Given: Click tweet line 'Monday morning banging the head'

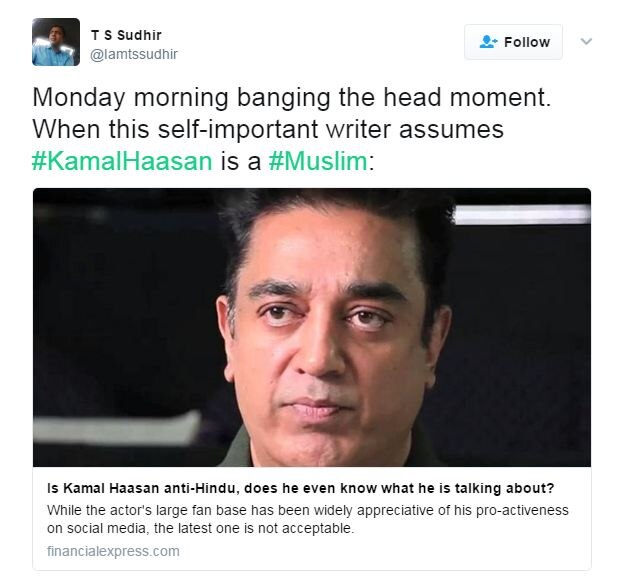Looking at the screenshot, I should [x=292, y=97].
